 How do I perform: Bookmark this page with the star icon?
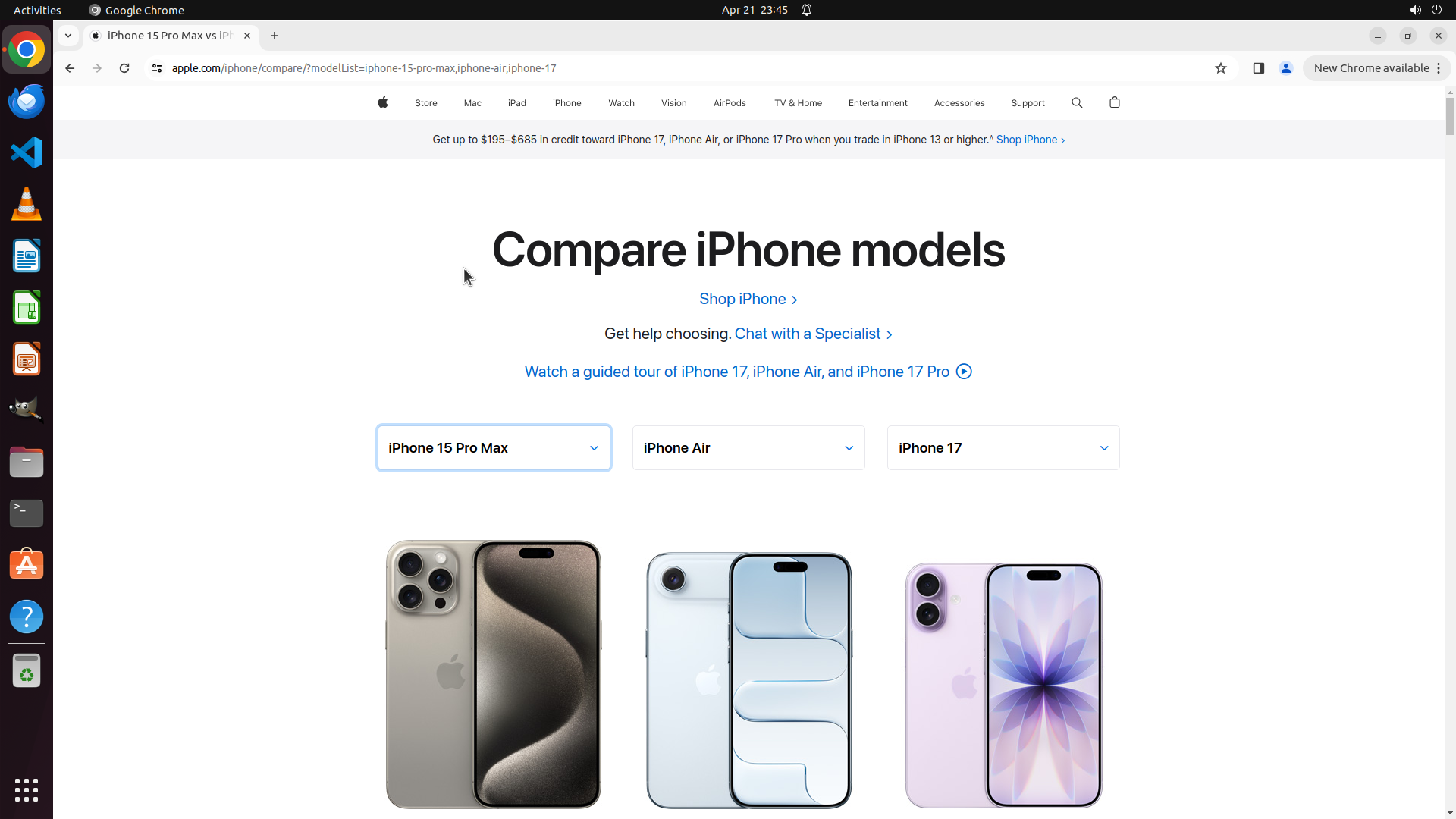1221,68
